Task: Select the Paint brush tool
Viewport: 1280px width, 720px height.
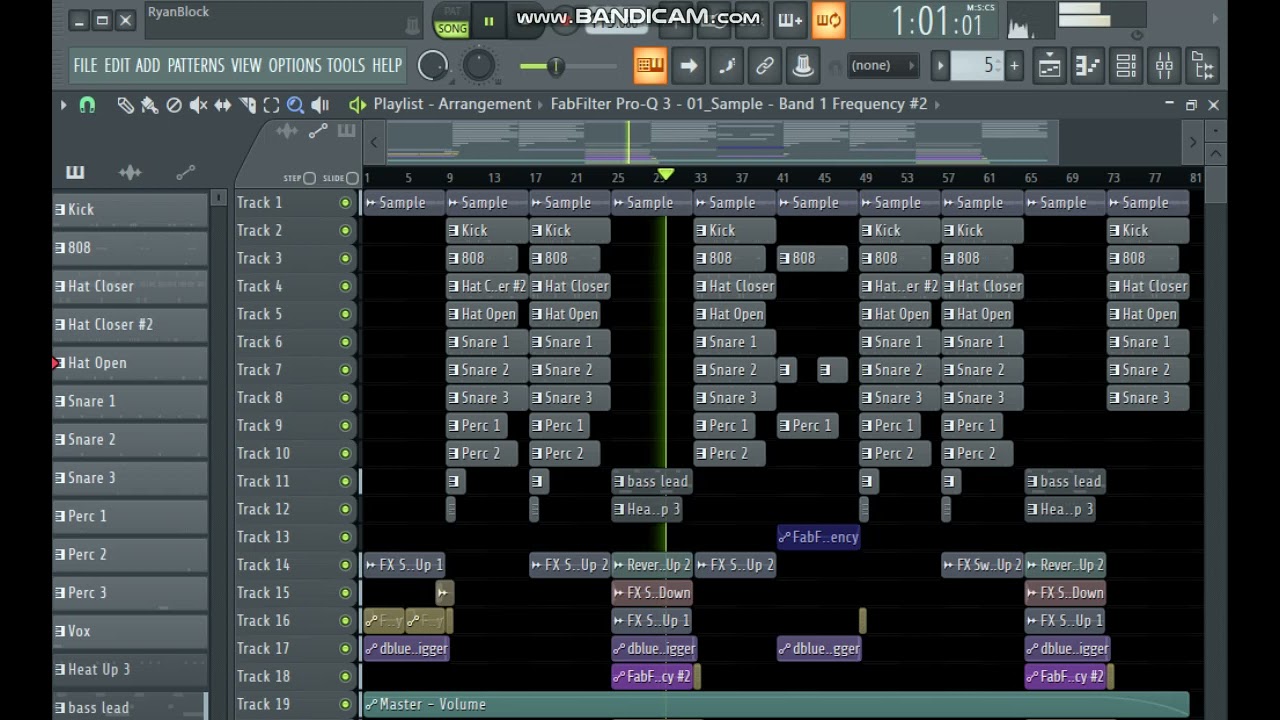Action: 149,104
